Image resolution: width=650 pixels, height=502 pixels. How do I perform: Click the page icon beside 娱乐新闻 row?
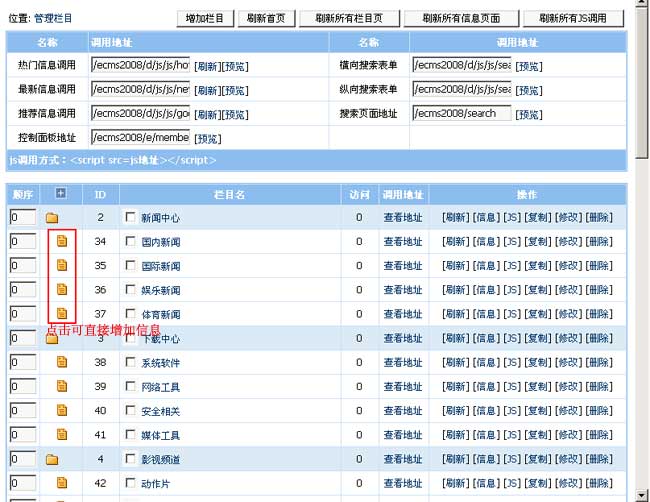click(x=62, y=290)
